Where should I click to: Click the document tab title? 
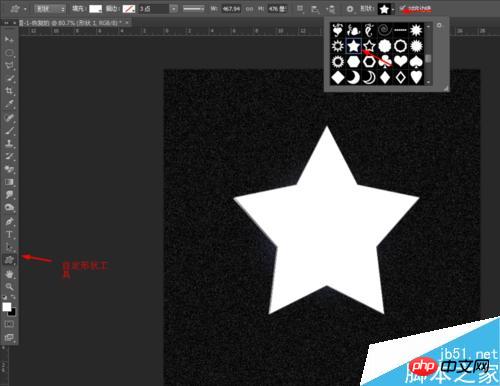[x=70, y=23]
